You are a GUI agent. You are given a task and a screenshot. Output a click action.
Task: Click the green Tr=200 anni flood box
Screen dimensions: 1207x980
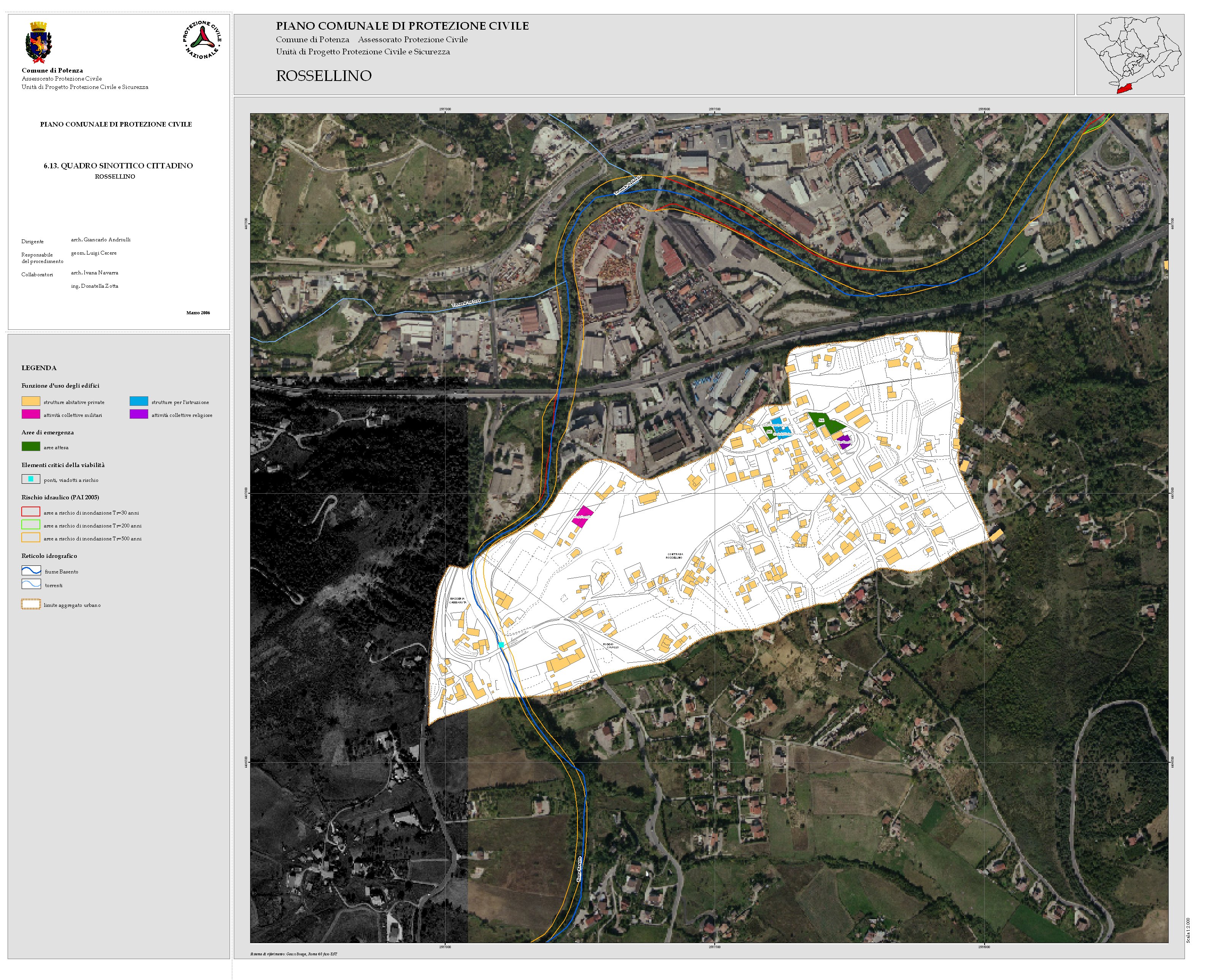point(31,524)
